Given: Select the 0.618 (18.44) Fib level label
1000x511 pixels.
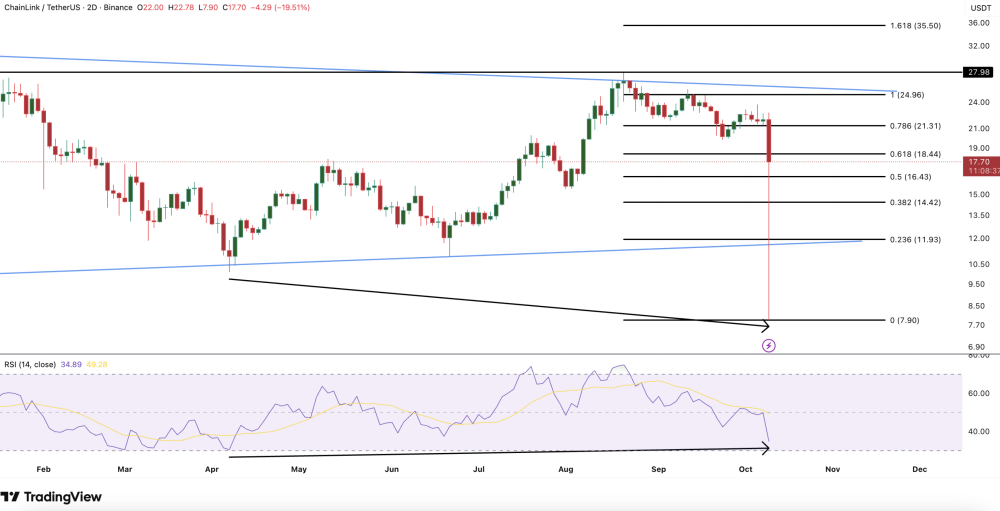Looking at the screenshot, I should click(x=915, y=154).
